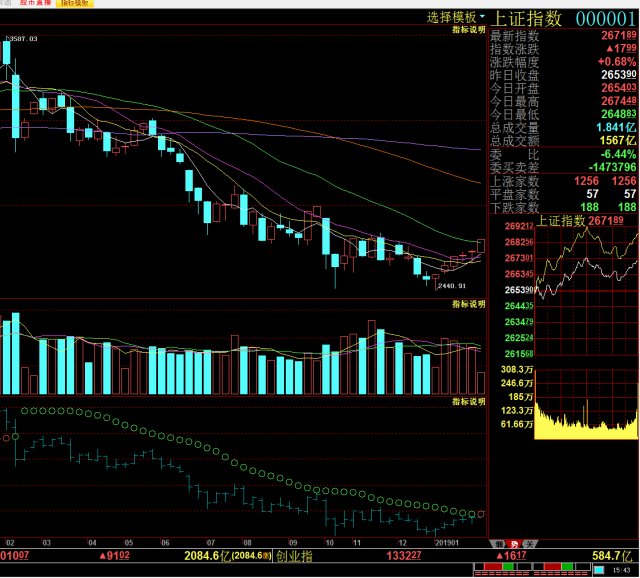Click the intraday yellow volume histogram
The width and height of the screenshot is (640, 578).
(x=586, y=421)
